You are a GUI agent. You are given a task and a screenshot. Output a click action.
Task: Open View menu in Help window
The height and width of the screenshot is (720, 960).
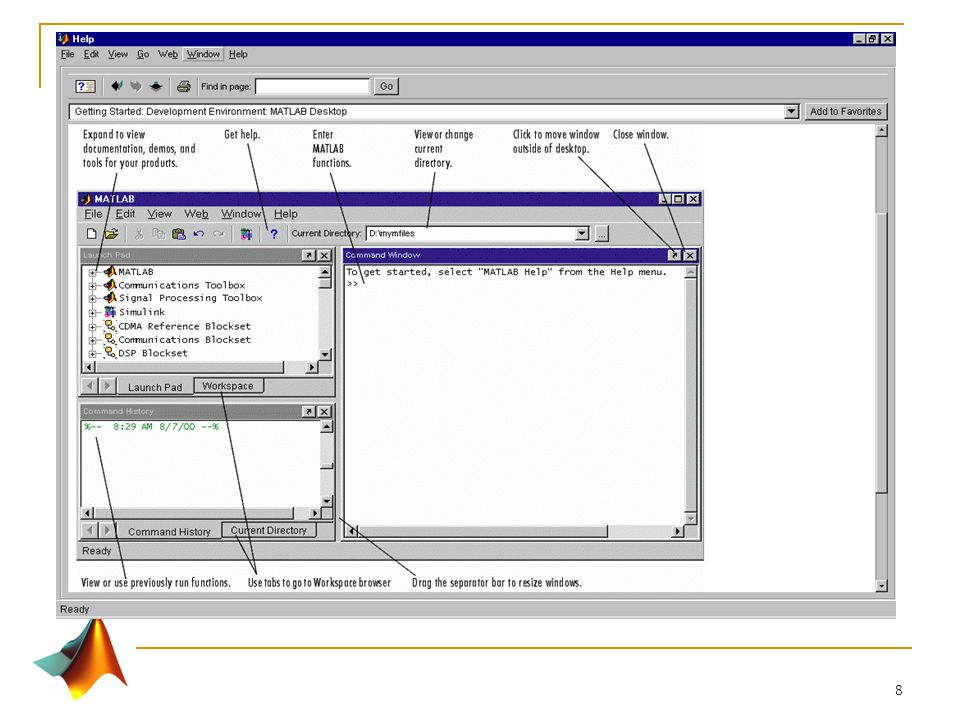[x=118, y=54]
